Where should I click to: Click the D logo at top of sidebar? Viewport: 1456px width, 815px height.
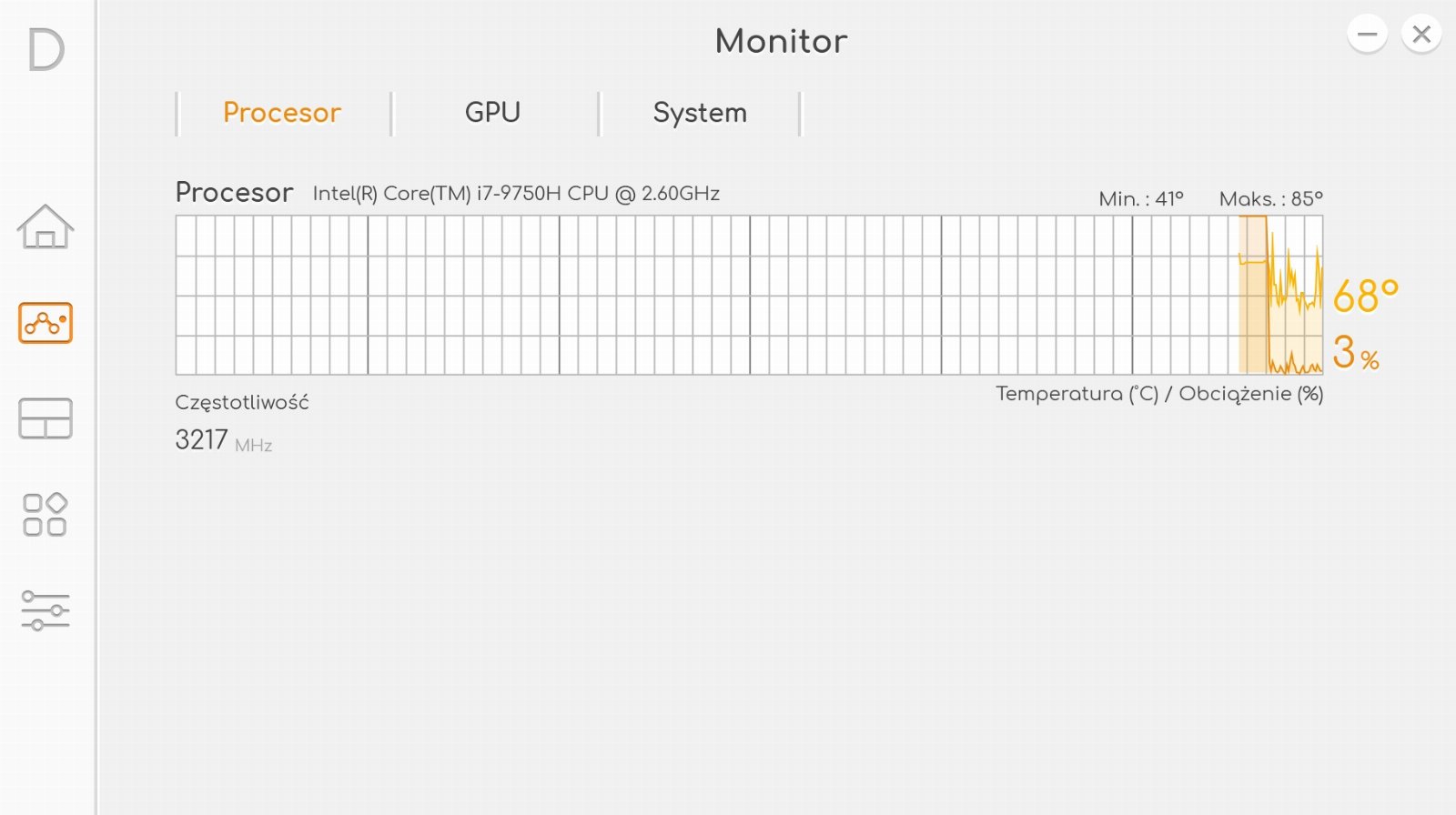point(45,49)
